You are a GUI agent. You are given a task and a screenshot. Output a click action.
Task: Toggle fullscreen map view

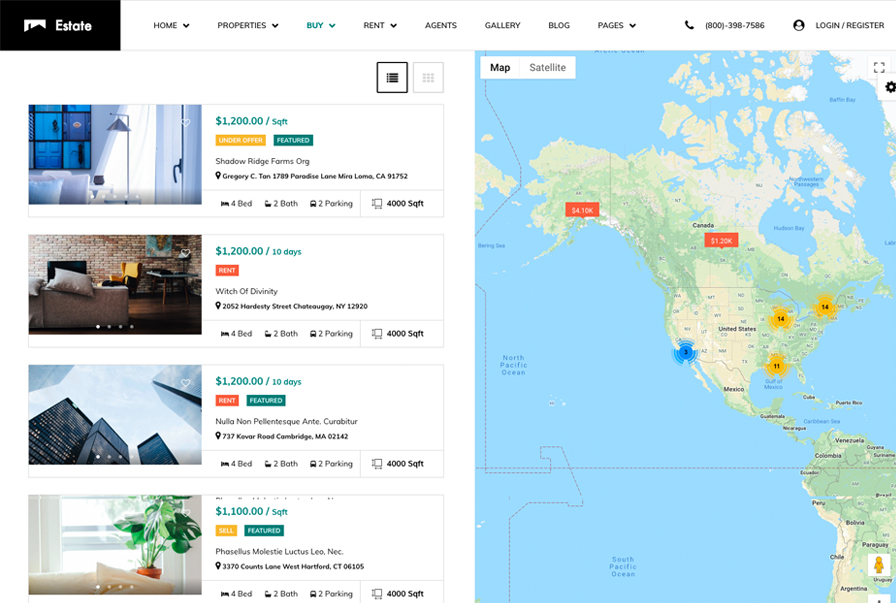coord(879,68)
